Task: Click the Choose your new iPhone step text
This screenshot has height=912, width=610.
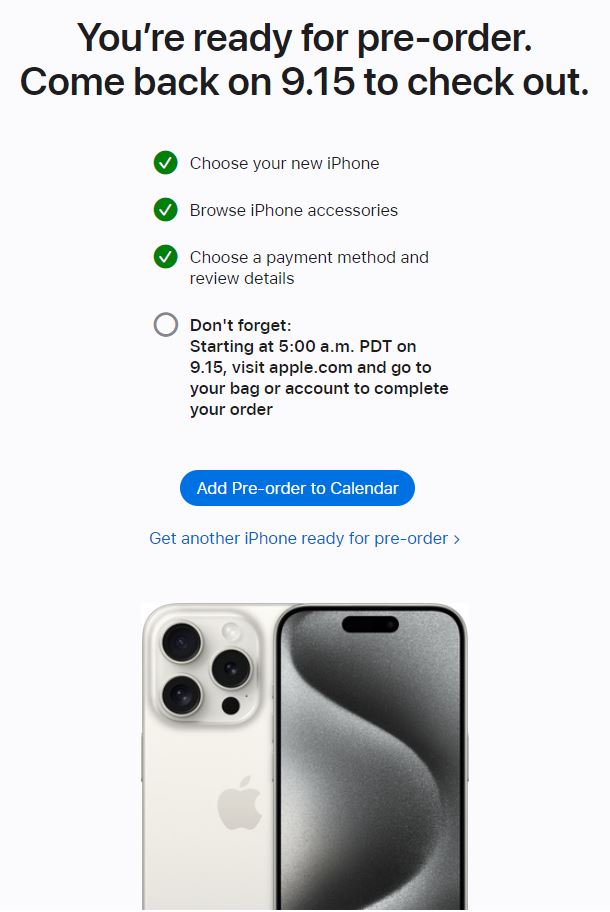Action: click(x=284, y=163)
